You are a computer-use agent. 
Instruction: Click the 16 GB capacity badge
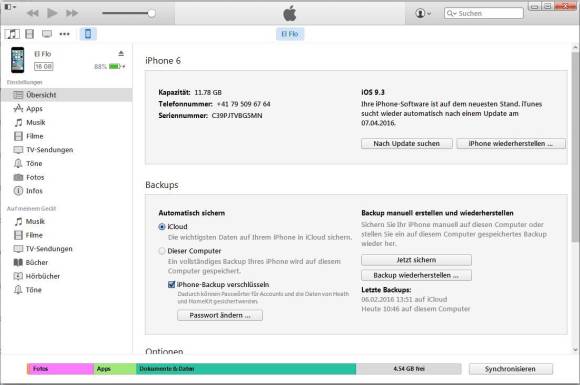(44, 67)
